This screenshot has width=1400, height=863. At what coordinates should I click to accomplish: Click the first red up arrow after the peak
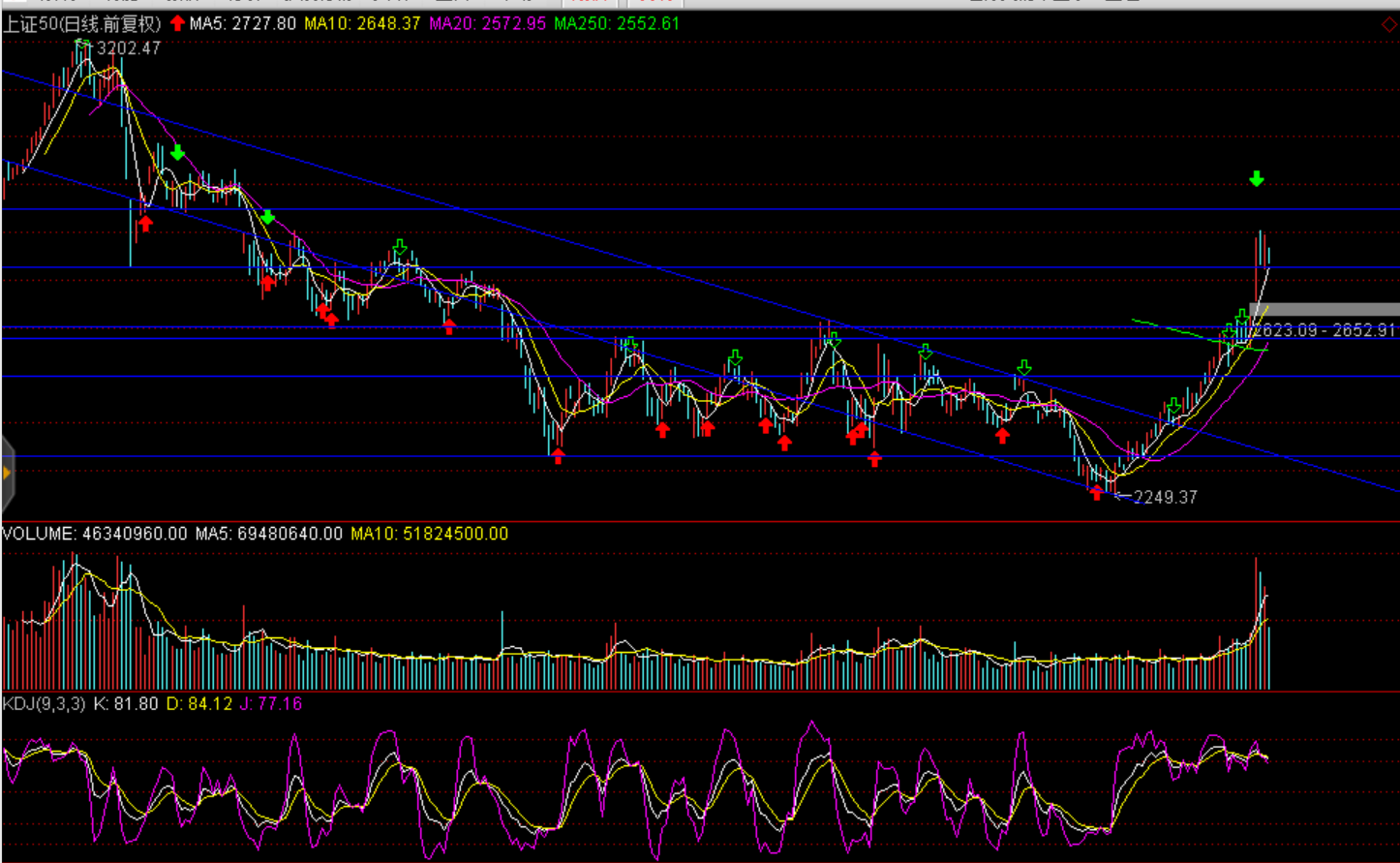[x=145, y=224]
